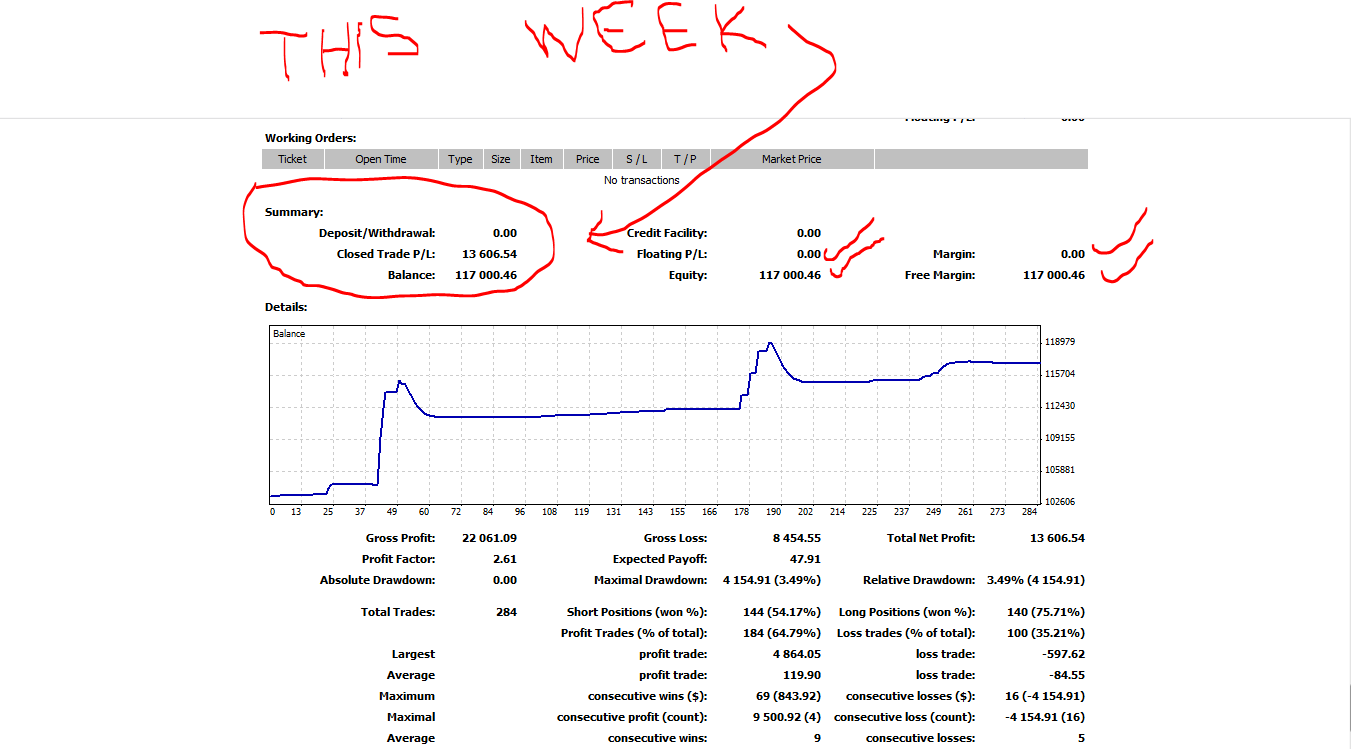Click consecutive losses value 16 (-4 154.91)
The image size is (1351, 749).
1045,696
